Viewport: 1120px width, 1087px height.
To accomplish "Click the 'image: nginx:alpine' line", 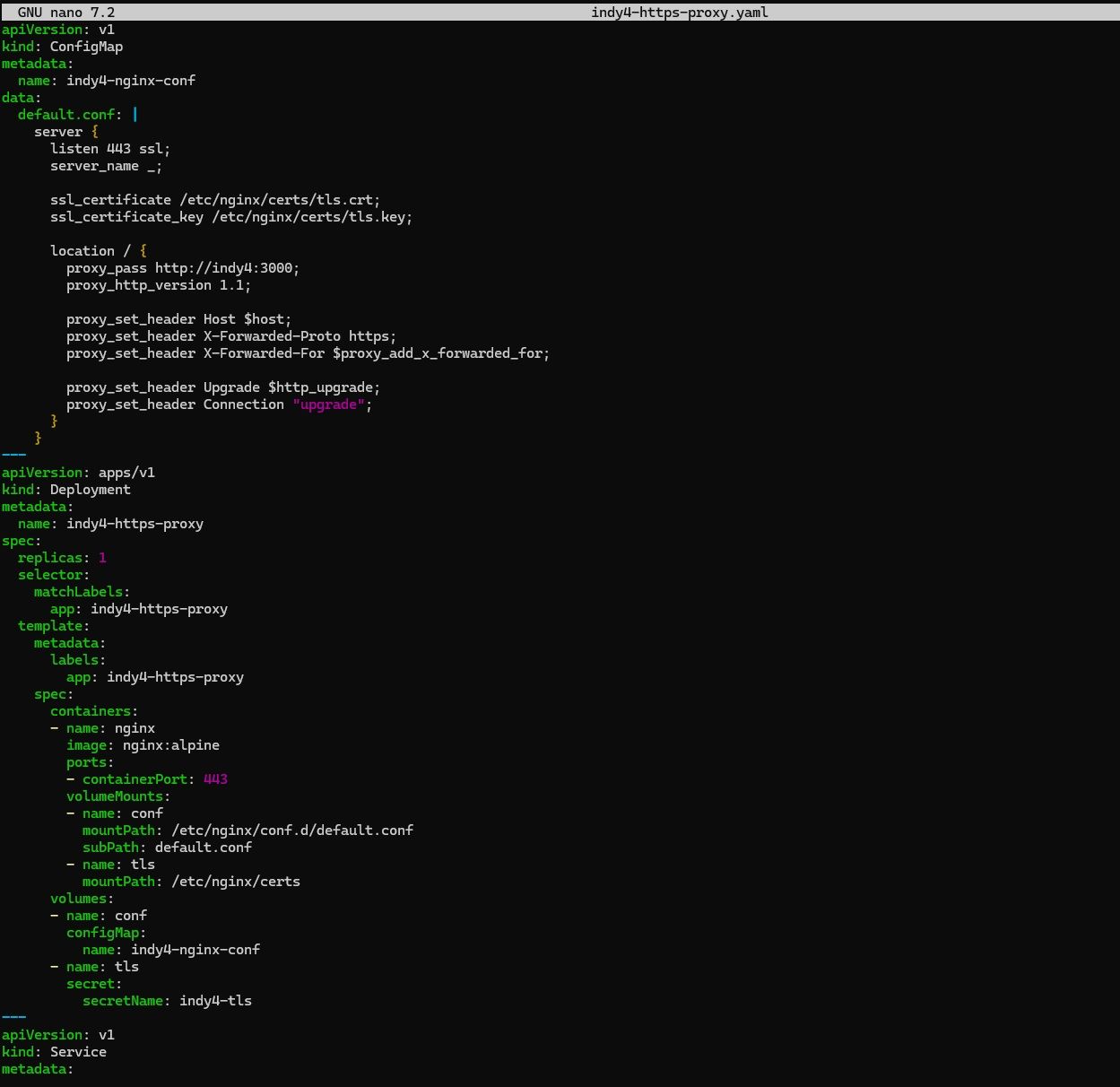I will 143,745.
